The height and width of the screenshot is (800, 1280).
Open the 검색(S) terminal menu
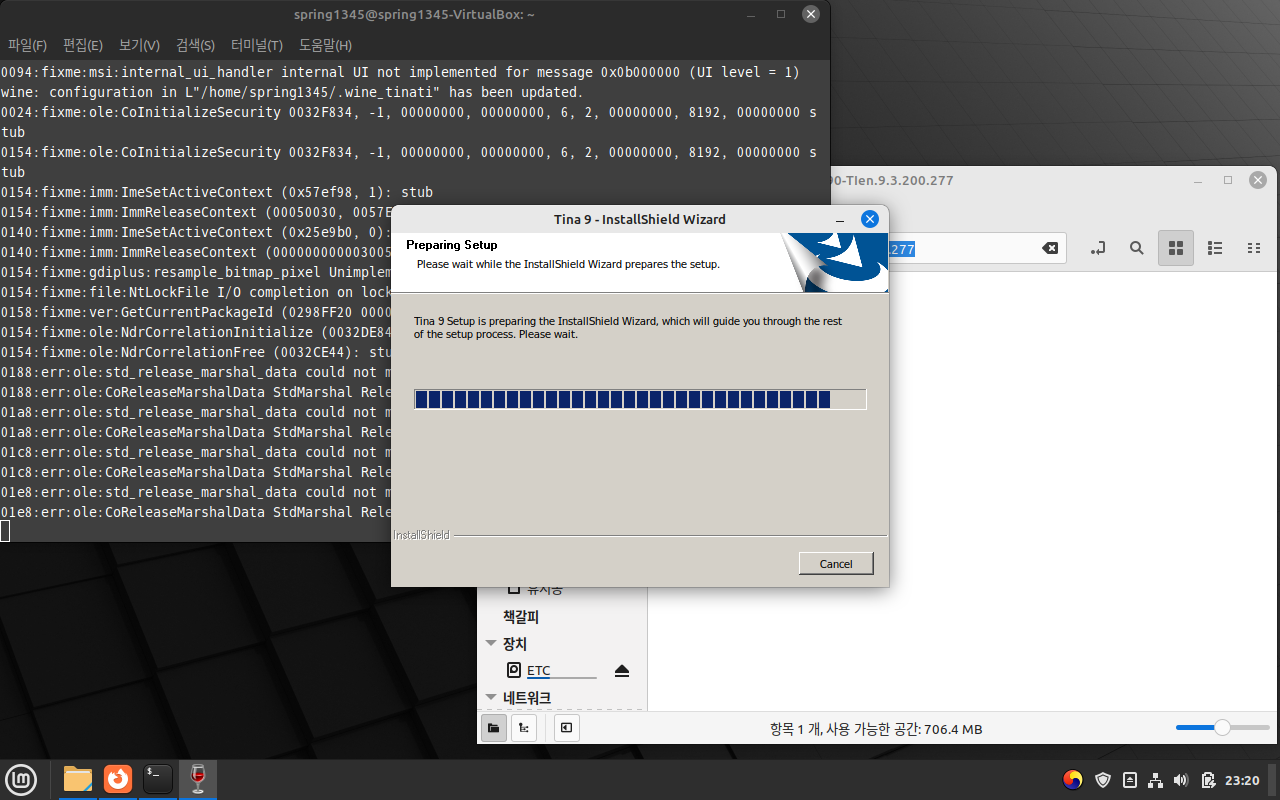195,45
